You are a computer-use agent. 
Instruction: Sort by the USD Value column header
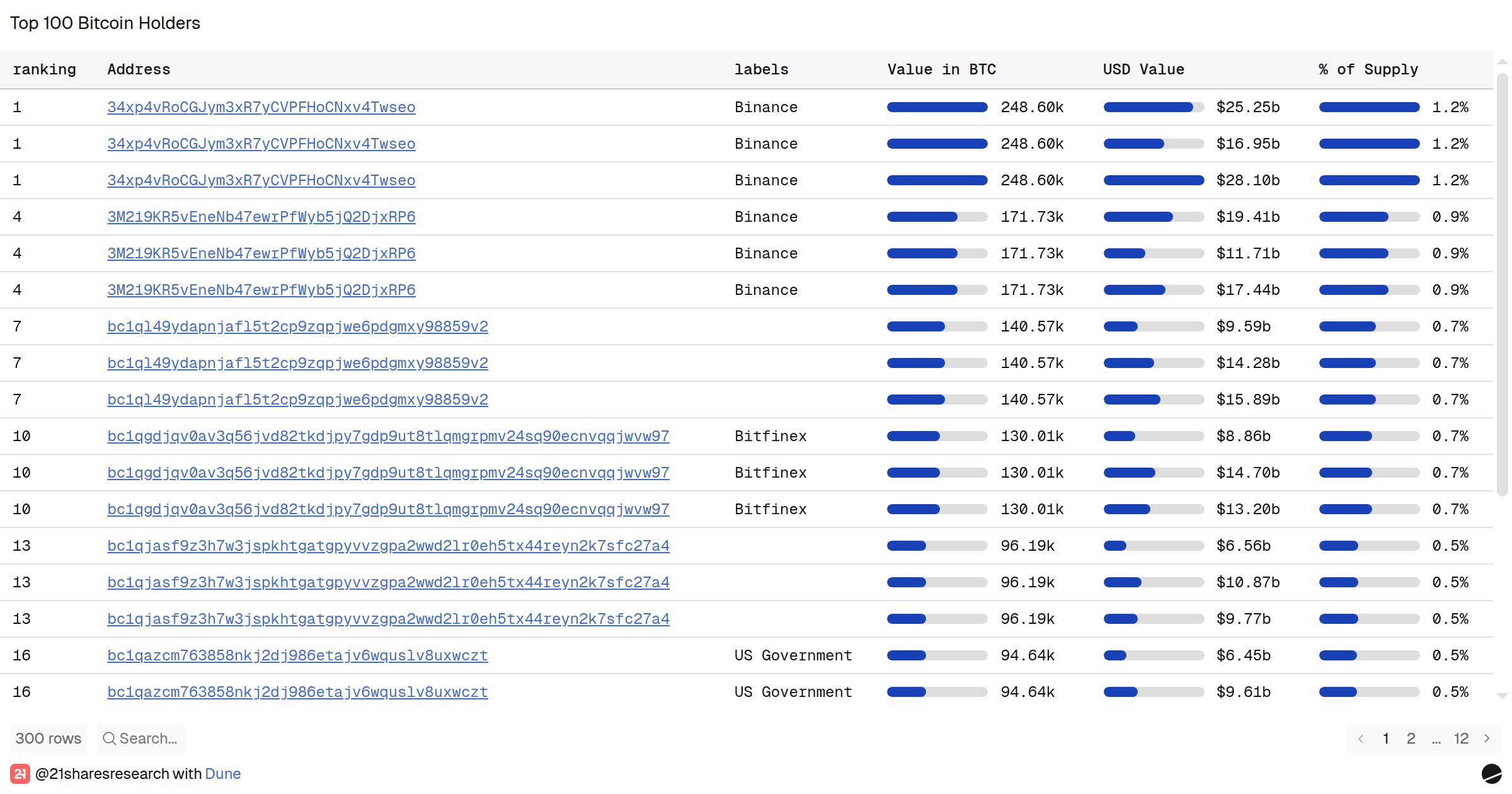1143,69
